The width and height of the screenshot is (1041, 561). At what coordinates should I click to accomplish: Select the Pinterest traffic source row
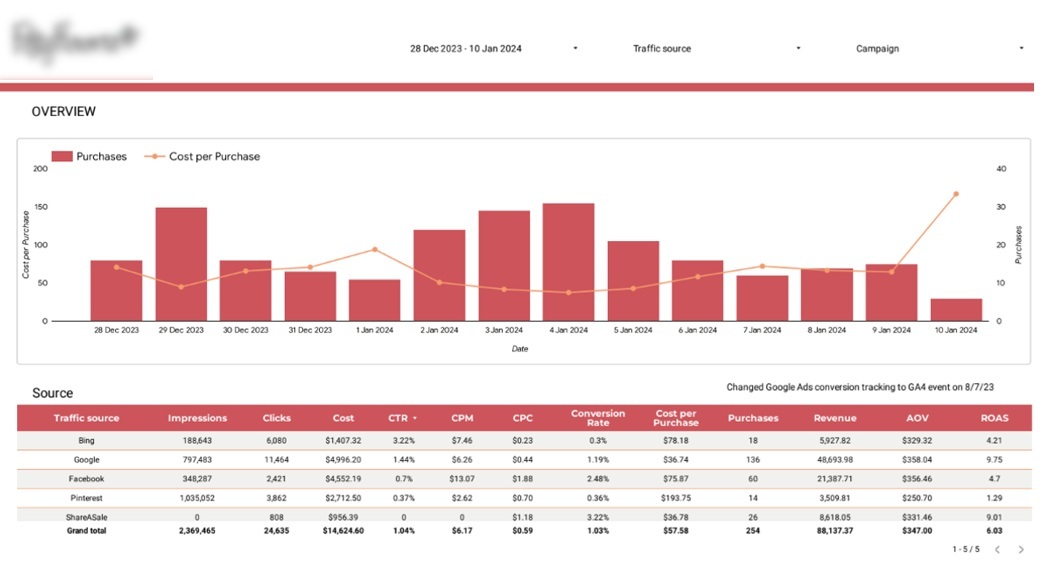[x=86, y=498]
